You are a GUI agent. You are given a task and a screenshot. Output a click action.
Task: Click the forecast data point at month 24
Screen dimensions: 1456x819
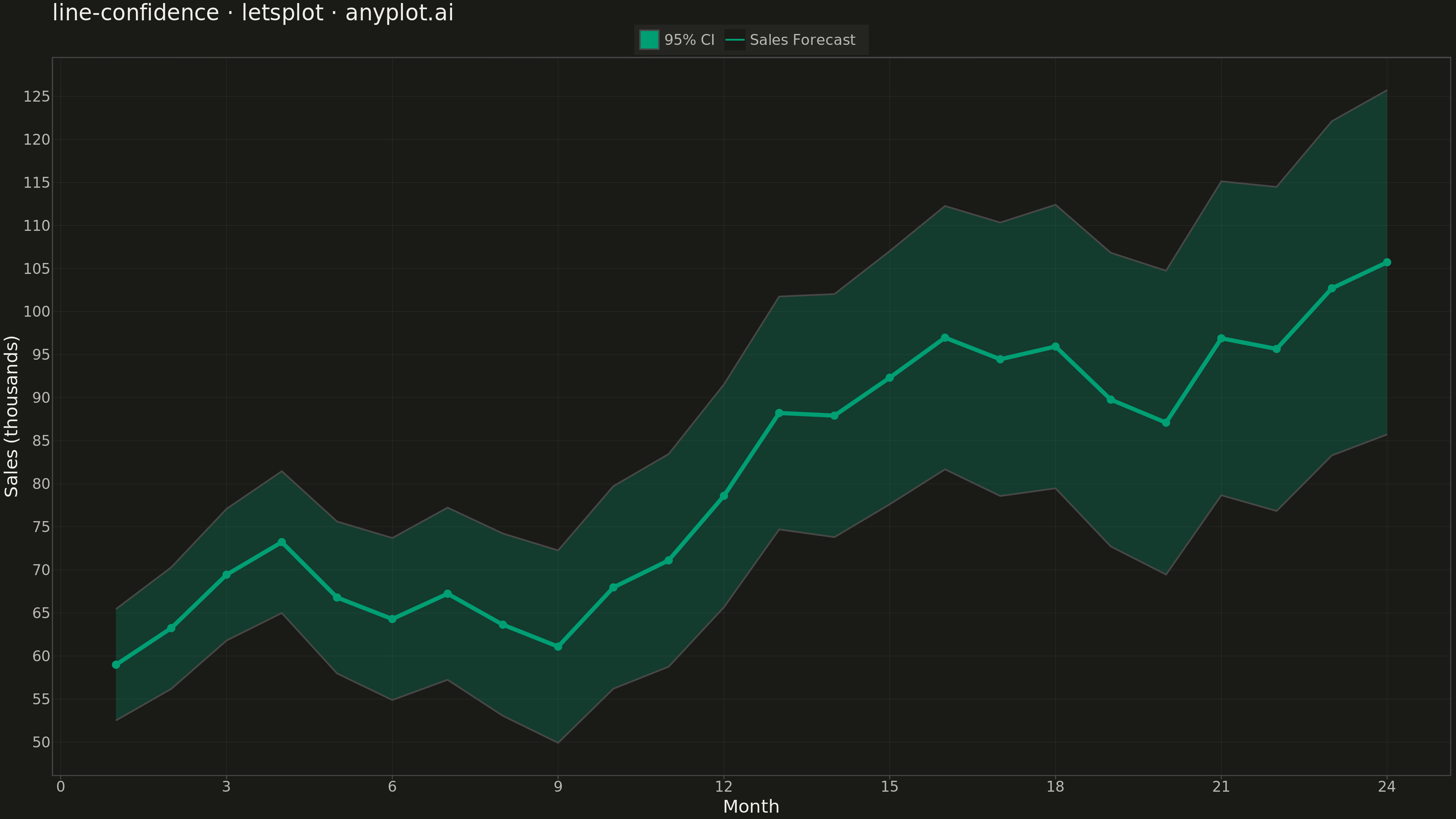1387,262
